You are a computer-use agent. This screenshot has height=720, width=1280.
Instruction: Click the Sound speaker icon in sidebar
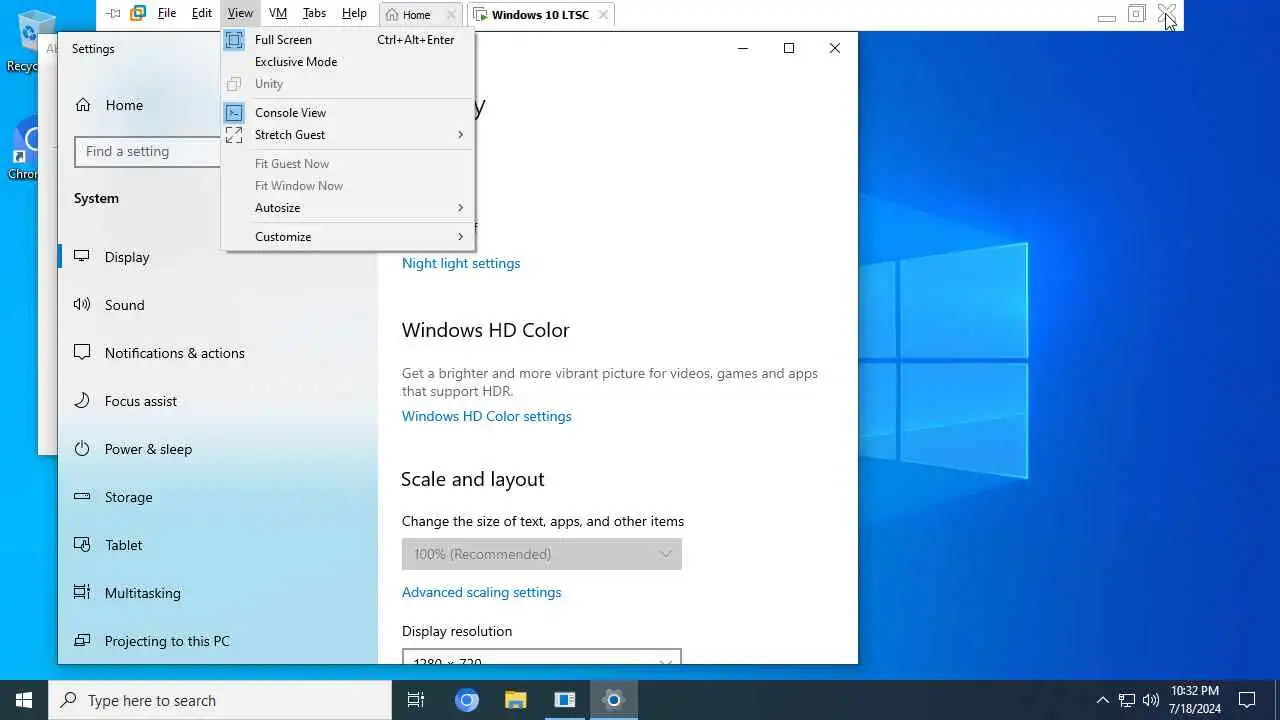pos(82,305)
